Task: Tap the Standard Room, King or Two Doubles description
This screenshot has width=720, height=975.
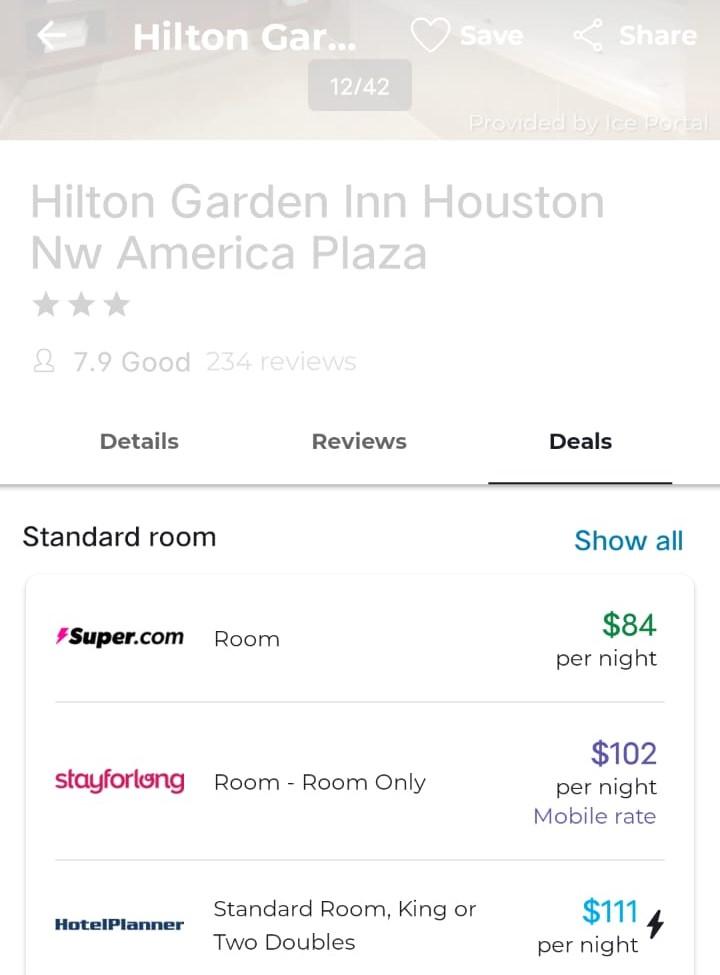Action: [x=345, y=925]
